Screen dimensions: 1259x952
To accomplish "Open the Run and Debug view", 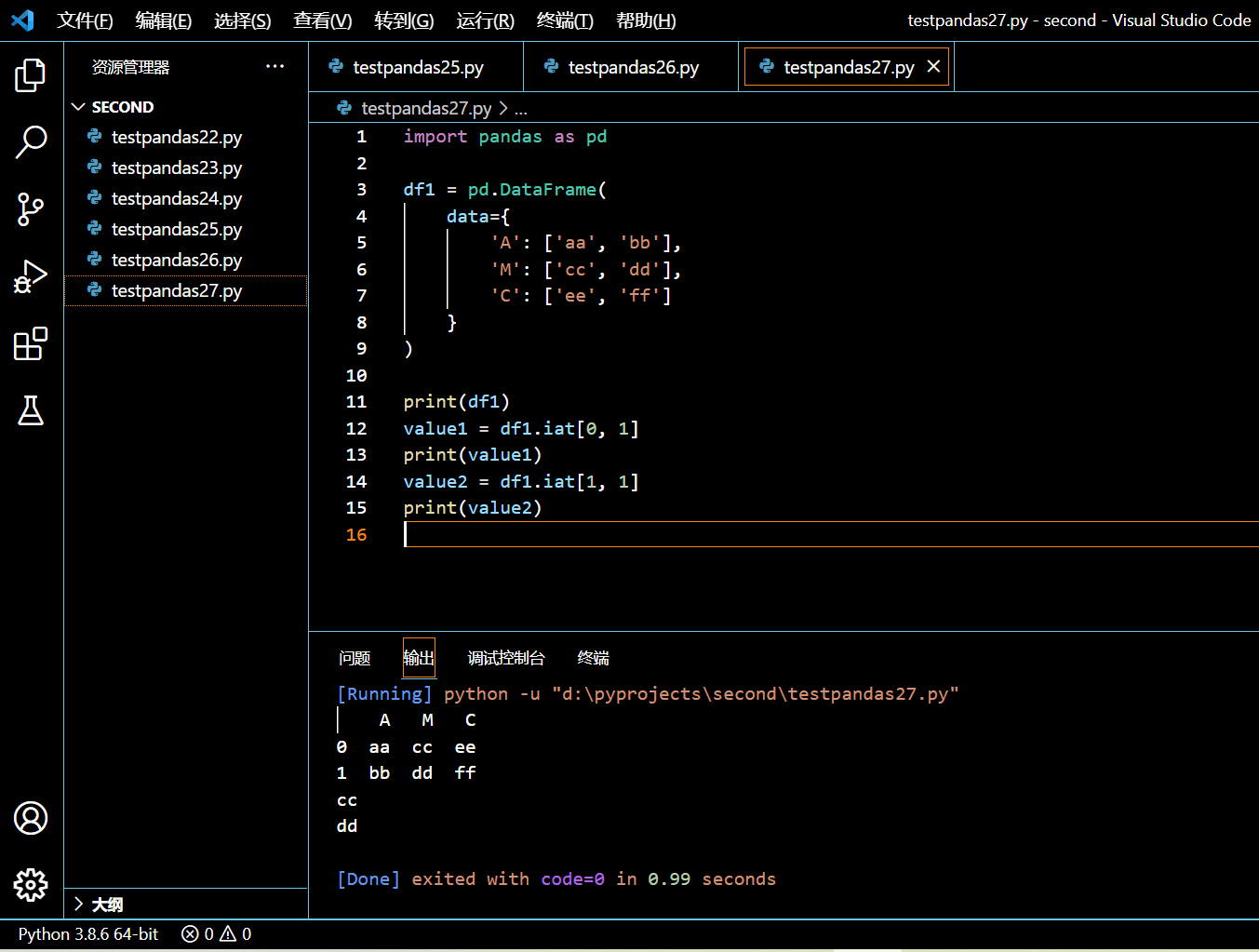I will pyautogui.click(x=31, y=276).
